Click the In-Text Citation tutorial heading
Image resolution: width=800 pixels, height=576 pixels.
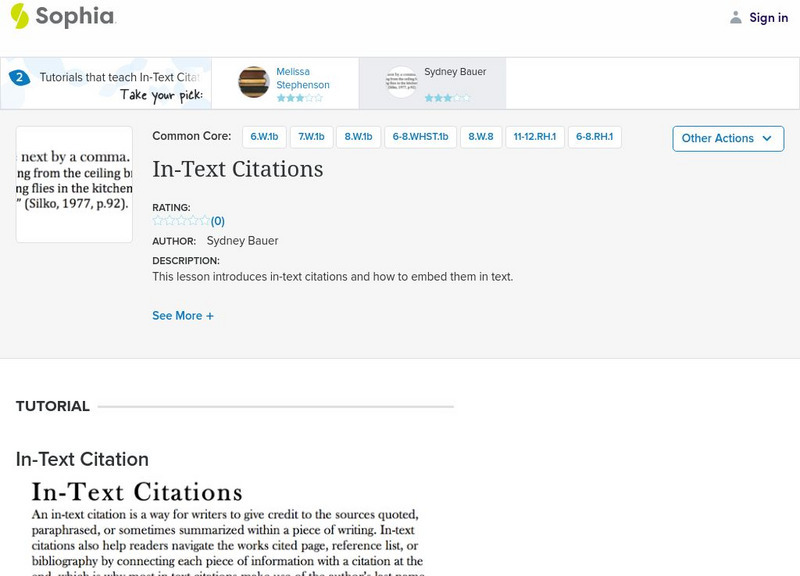coord(83,459)
